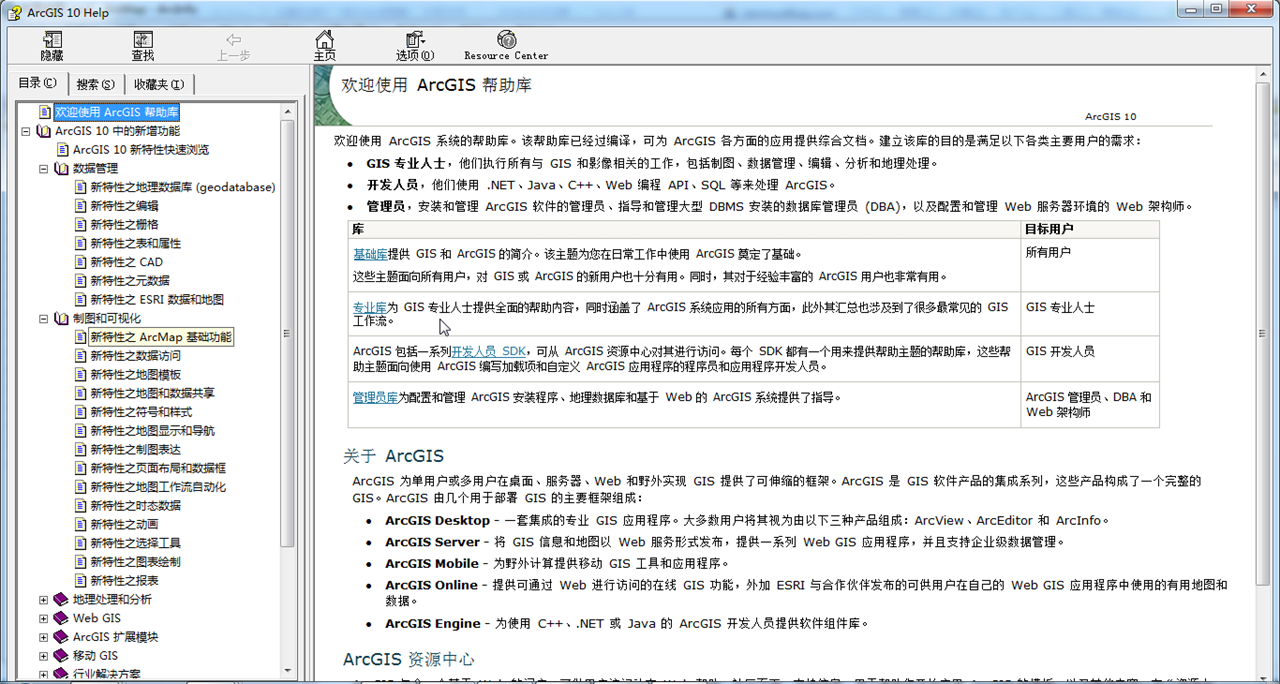Click the page icon for 新特性之 CAD

81,262
